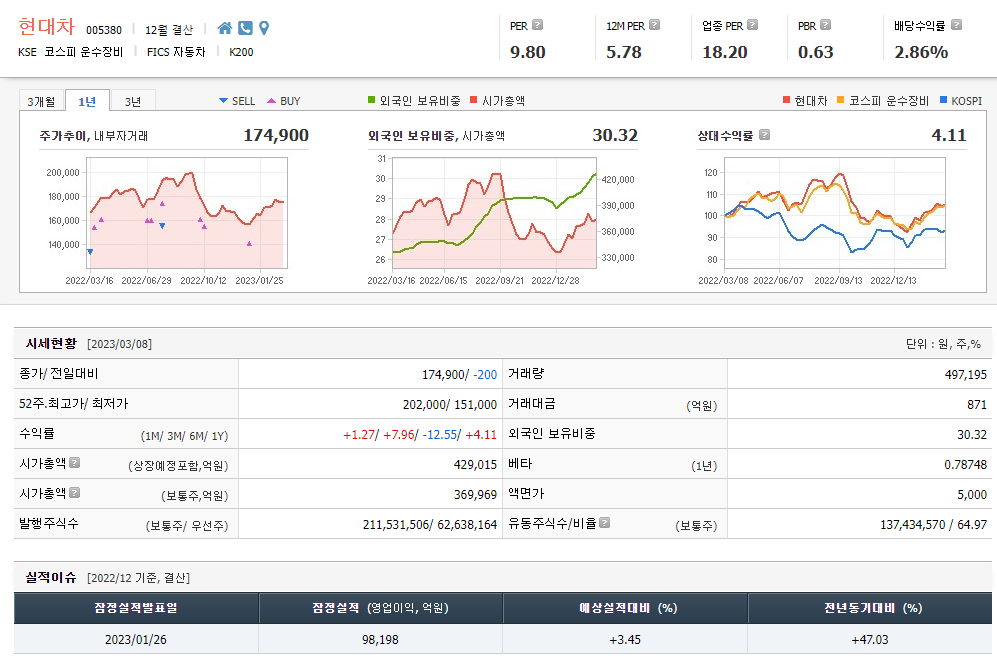Click the 종가/ 전일대비 row label

(58, 373)
